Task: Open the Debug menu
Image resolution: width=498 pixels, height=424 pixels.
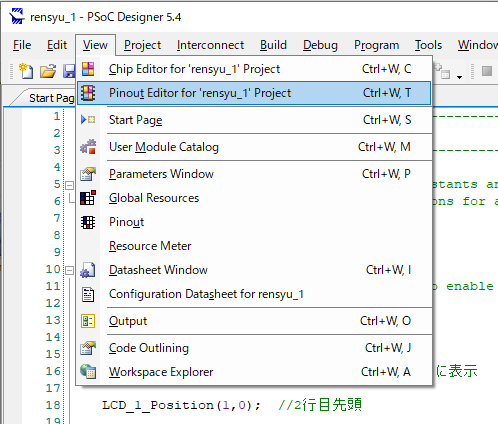Action: pos(320,45)
